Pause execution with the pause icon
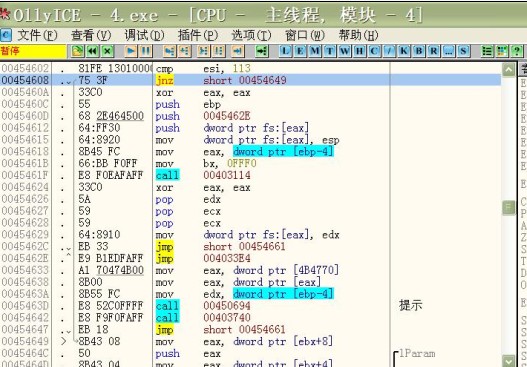 click(146, 51)
